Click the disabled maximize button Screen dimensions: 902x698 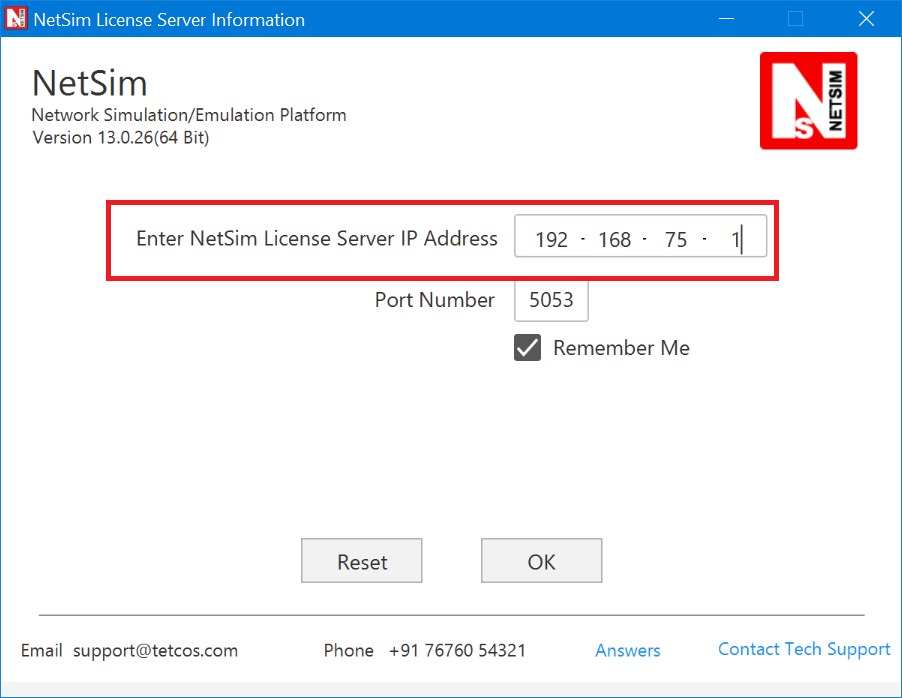tap(796, 18)
